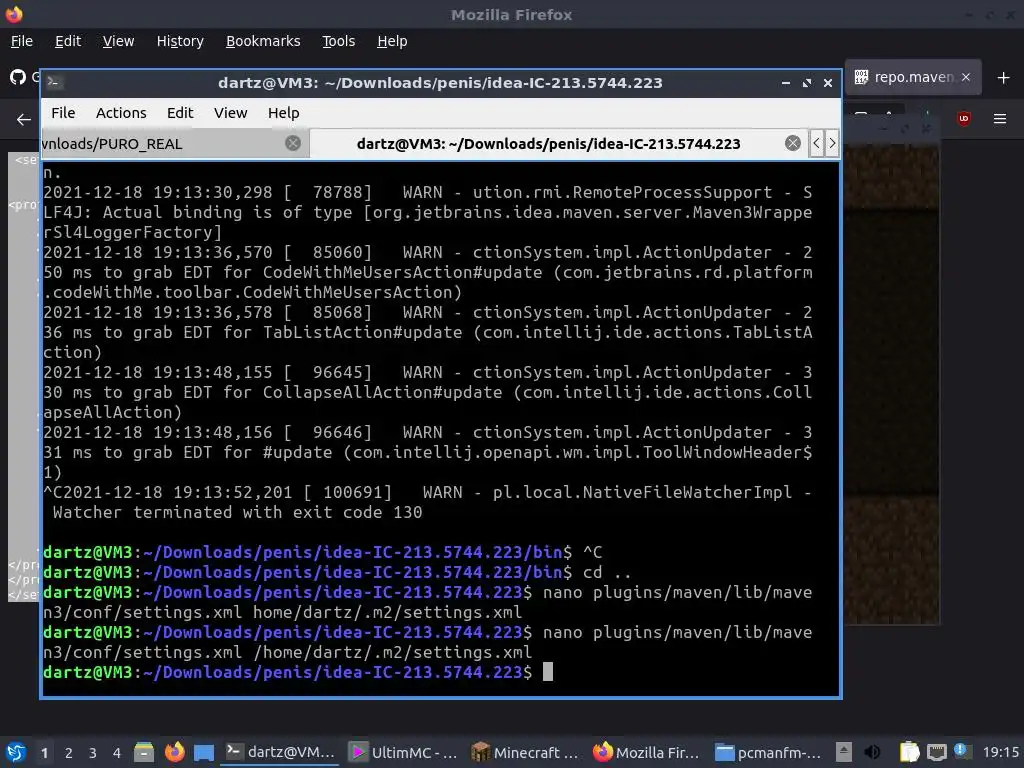
Task: Launch Firefox from the taskbar quick launch icon
Action: point(174,752)
